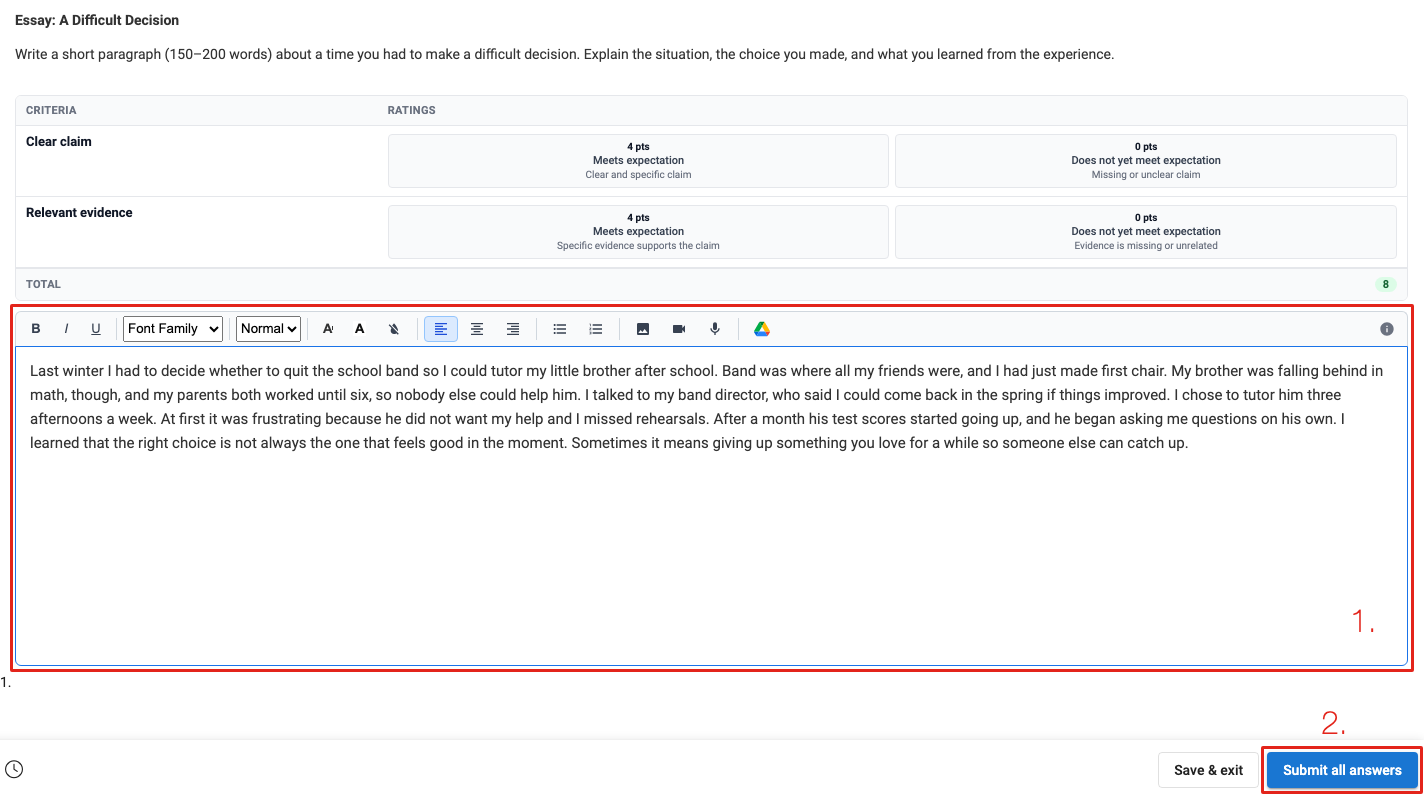The width and height of the screenshot is (1424, 800).
Task: Click the total score badge 8
Action: 1386,284
